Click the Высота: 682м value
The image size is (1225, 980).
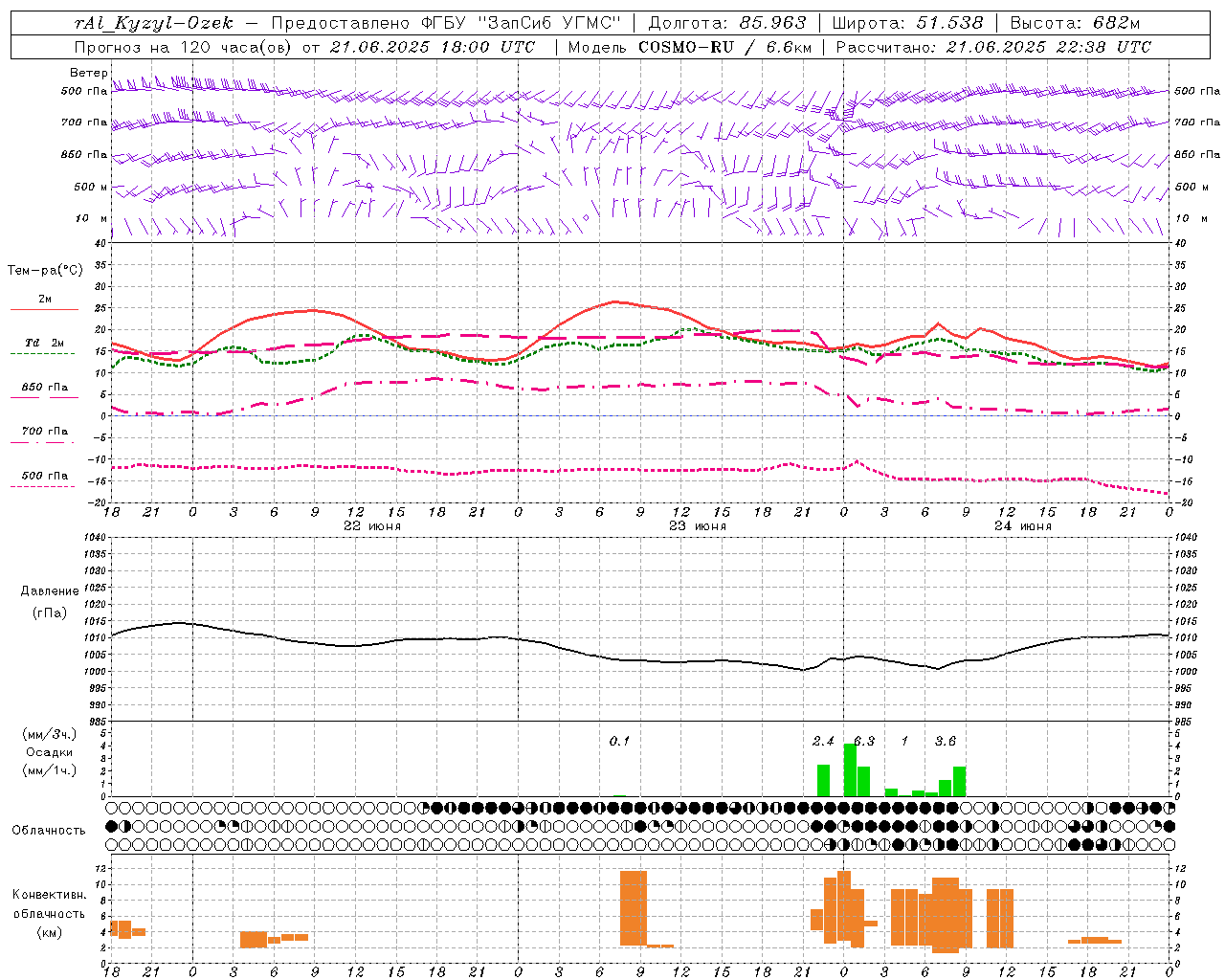pyautogui.click(x=1075, y=23)
